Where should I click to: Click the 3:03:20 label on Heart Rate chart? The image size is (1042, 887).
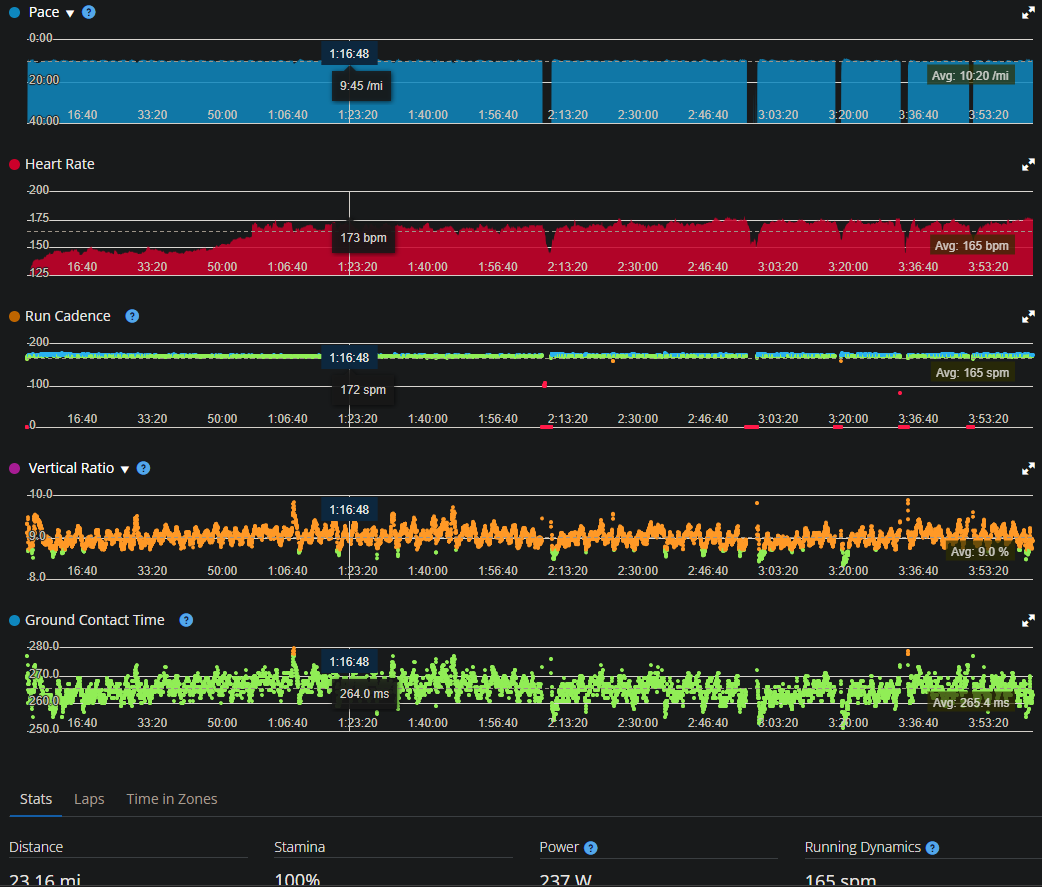pos(778,267)
